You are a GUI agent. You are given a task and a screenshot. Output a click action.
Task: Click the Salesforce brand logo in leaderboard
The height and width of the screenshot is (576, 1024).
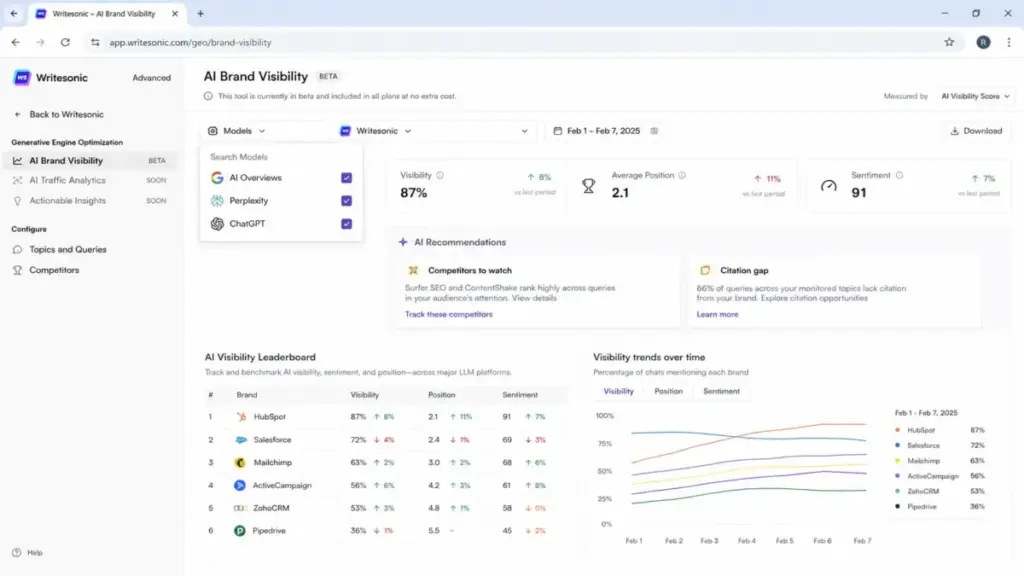[x=240, y=440]
